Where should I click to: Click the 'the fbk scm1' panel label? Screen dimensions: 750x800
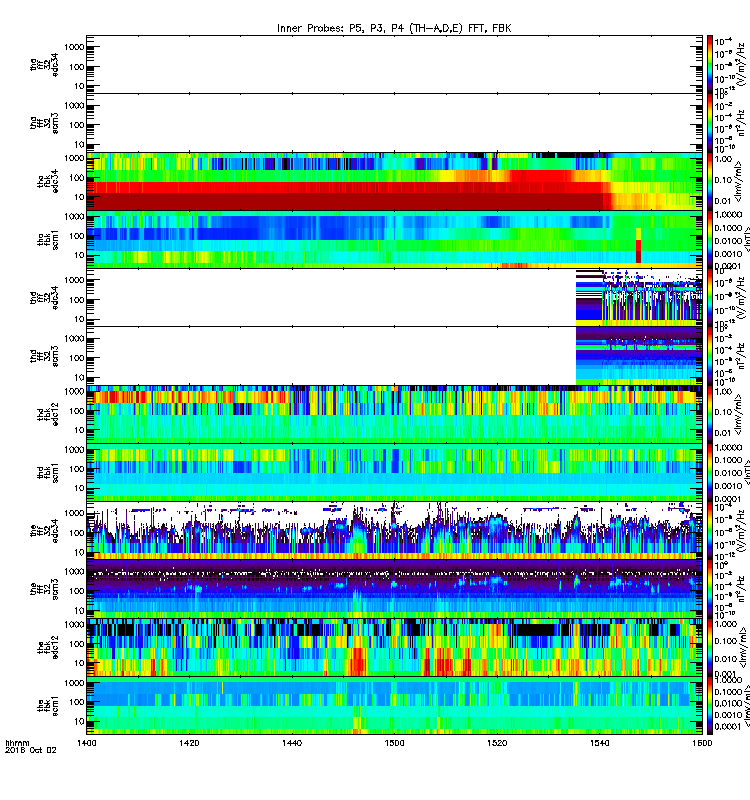click(48, 706)
